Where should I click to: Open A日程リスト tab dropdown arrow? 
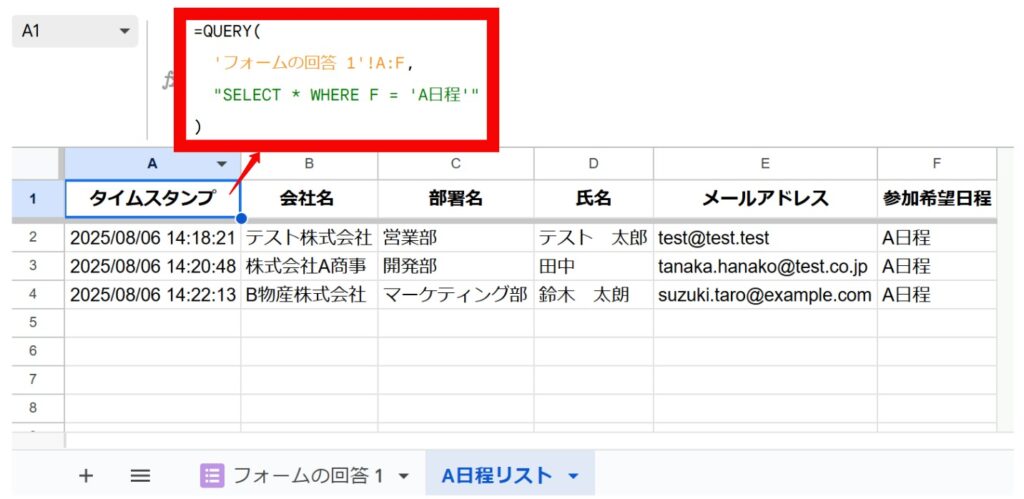coord(573,476)
